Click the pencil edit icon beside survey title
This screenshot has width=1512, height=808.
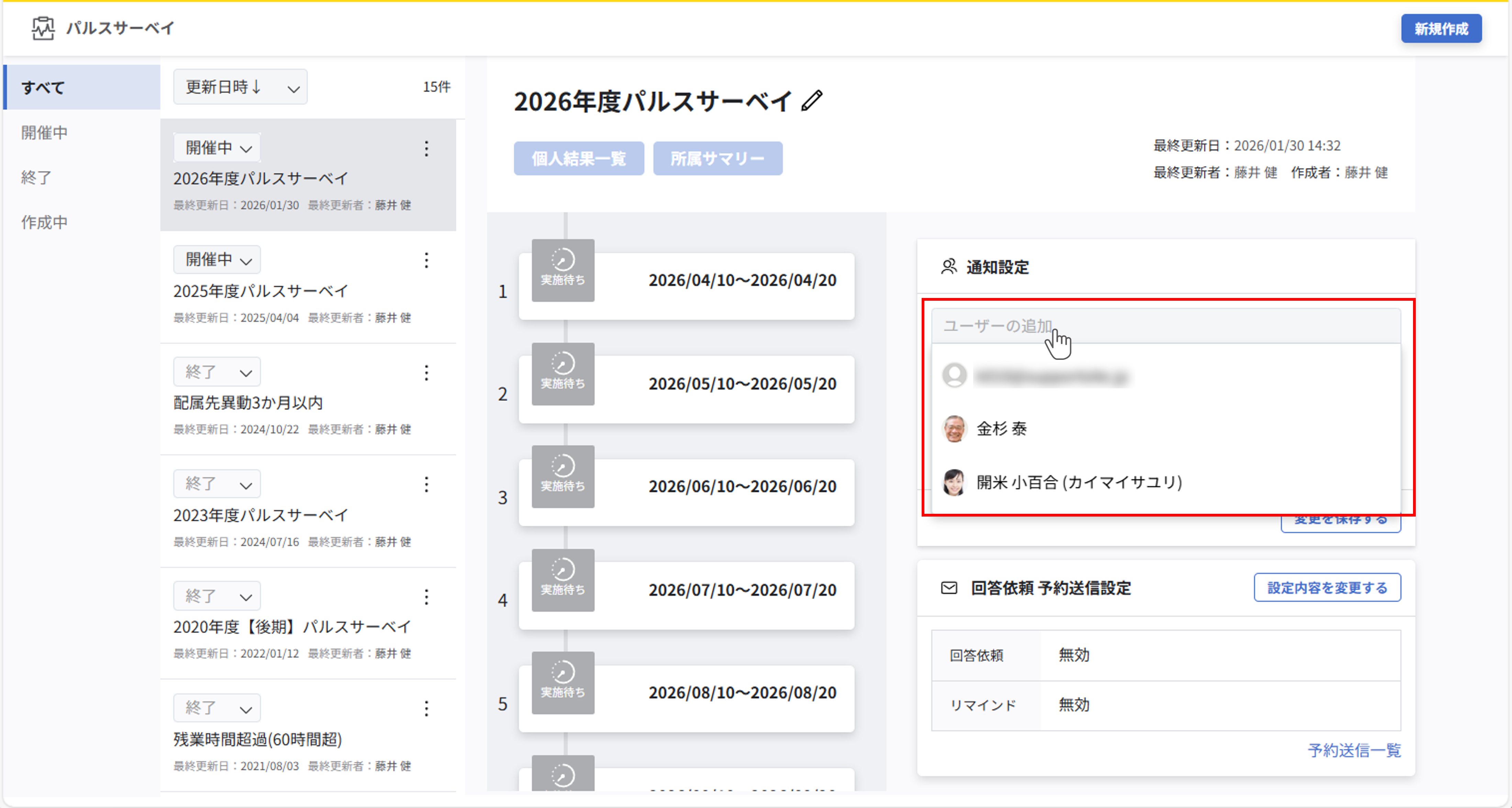click(812, 100)
